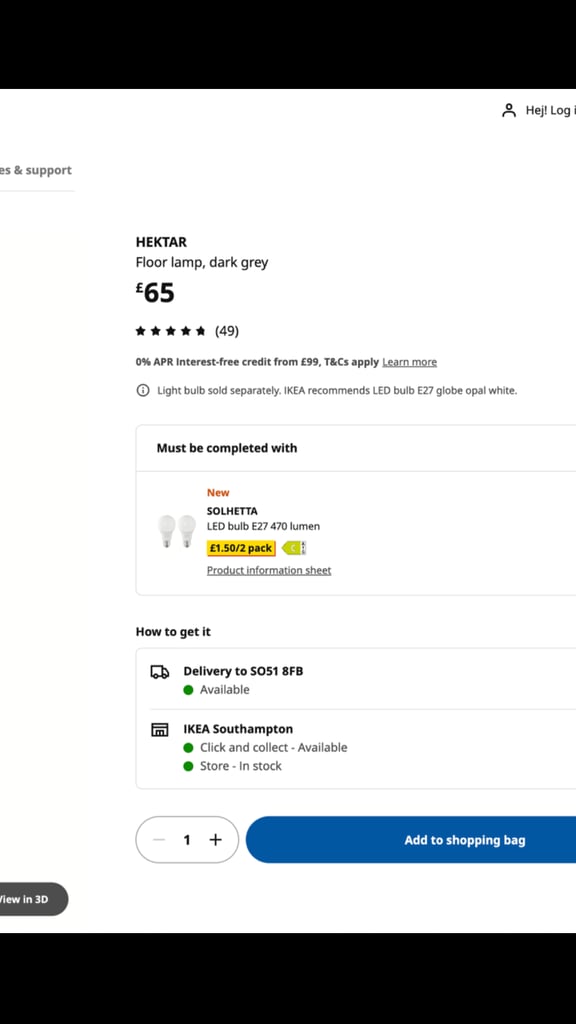Image resolution: width=576 pixels, height=1024 pixels.
Task: Click the user account profile icon
Action: tap(509, 110)
